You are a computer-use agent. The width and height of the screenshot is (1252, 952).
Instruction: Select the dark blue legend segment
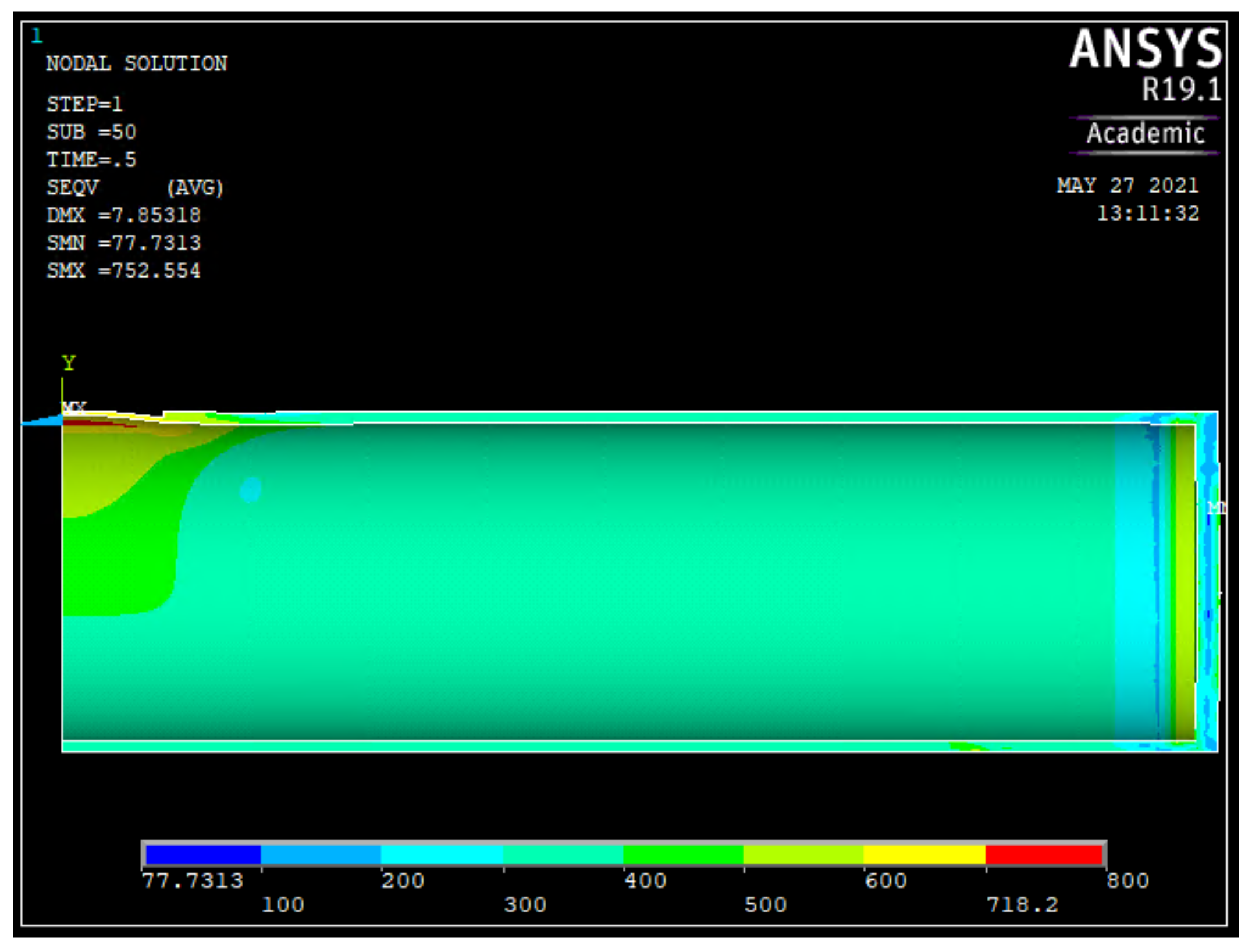click(203, 855)
